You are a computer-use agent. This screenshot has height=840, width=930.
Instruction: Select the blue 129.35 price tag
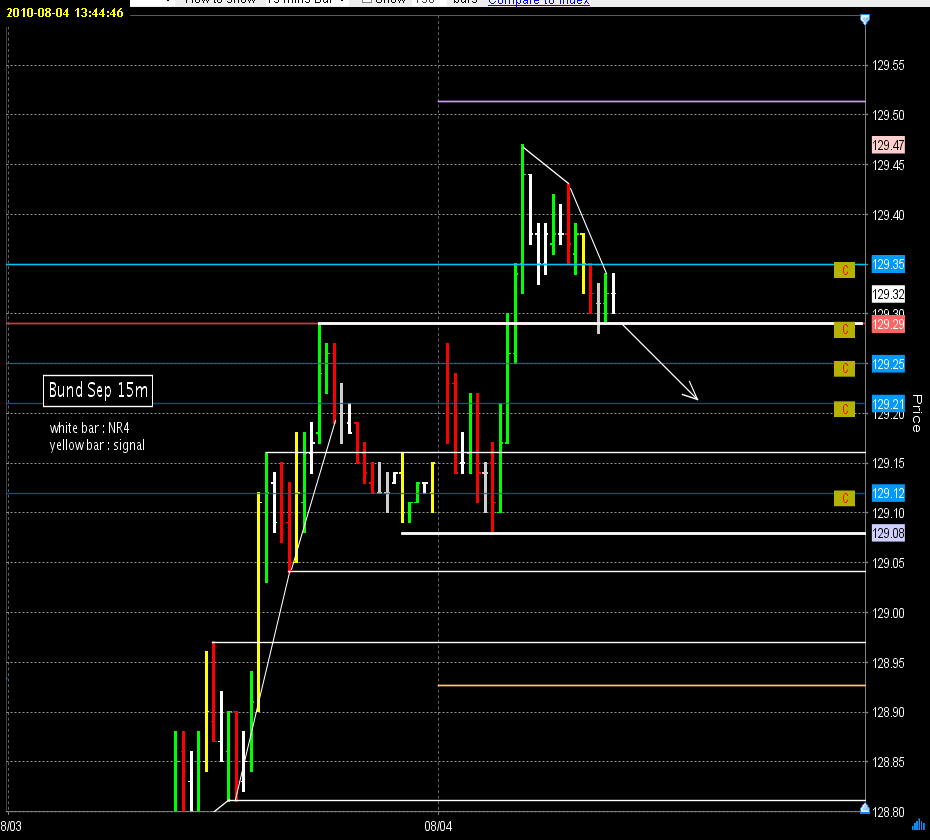(x=888, y=264)
